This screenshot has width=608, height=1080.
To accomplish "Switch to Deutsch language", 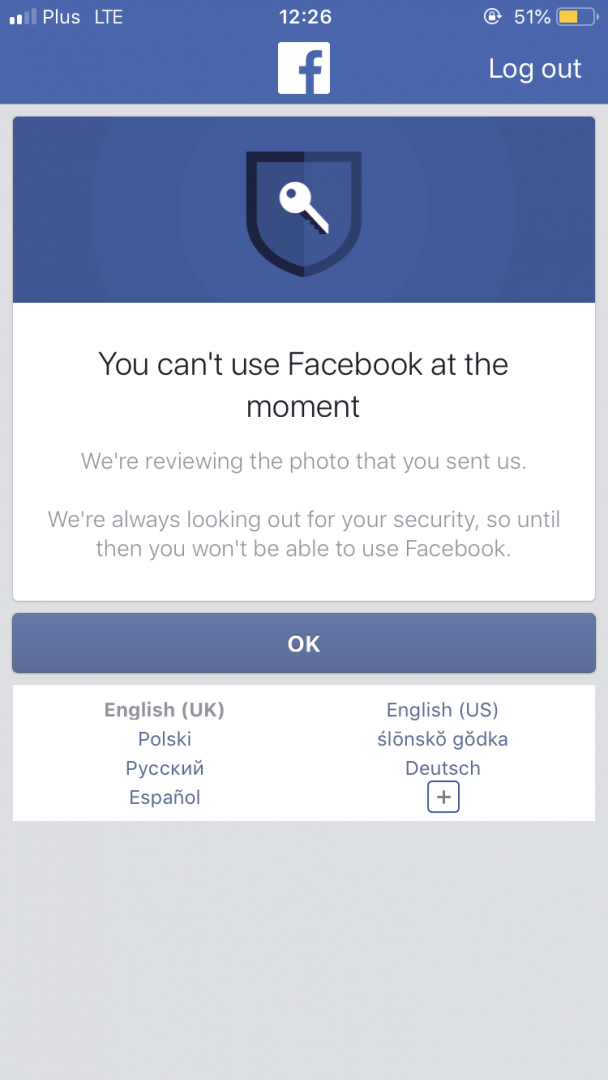I will point(442,768).
